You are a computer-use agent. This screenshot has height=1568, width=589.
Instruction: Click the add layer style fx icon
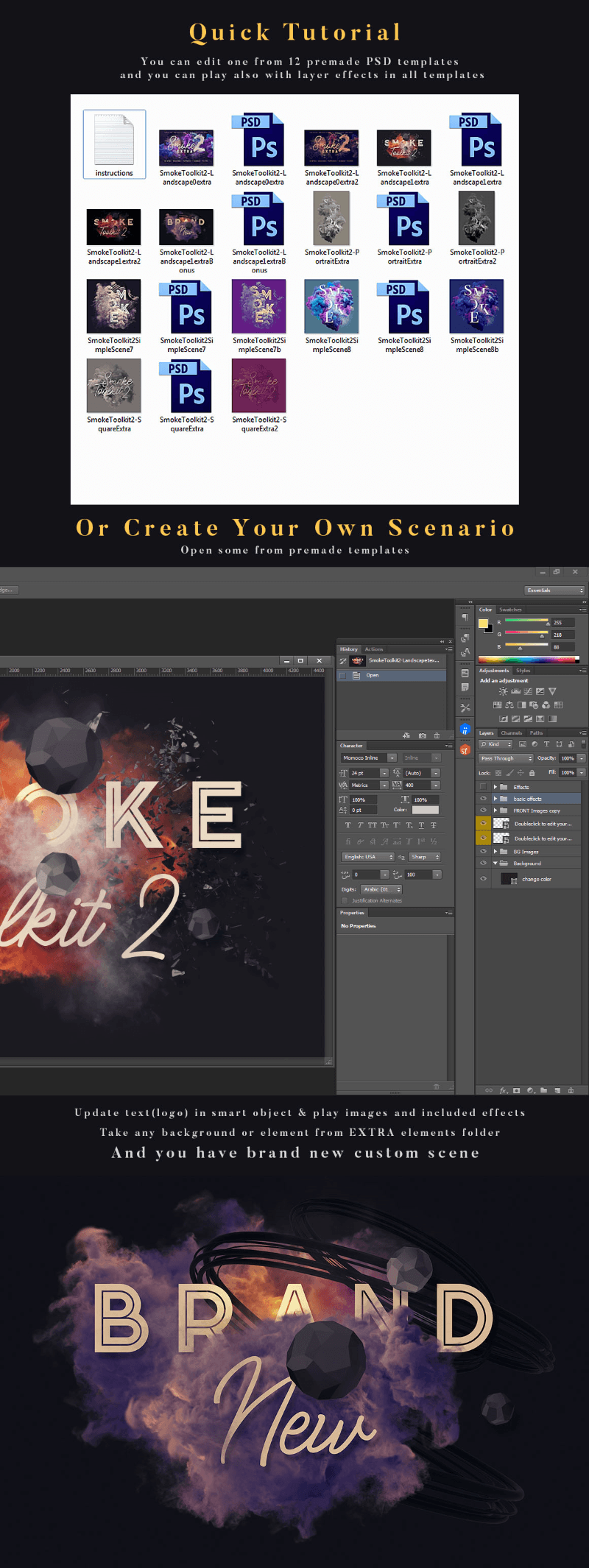tap(504, 1090)
